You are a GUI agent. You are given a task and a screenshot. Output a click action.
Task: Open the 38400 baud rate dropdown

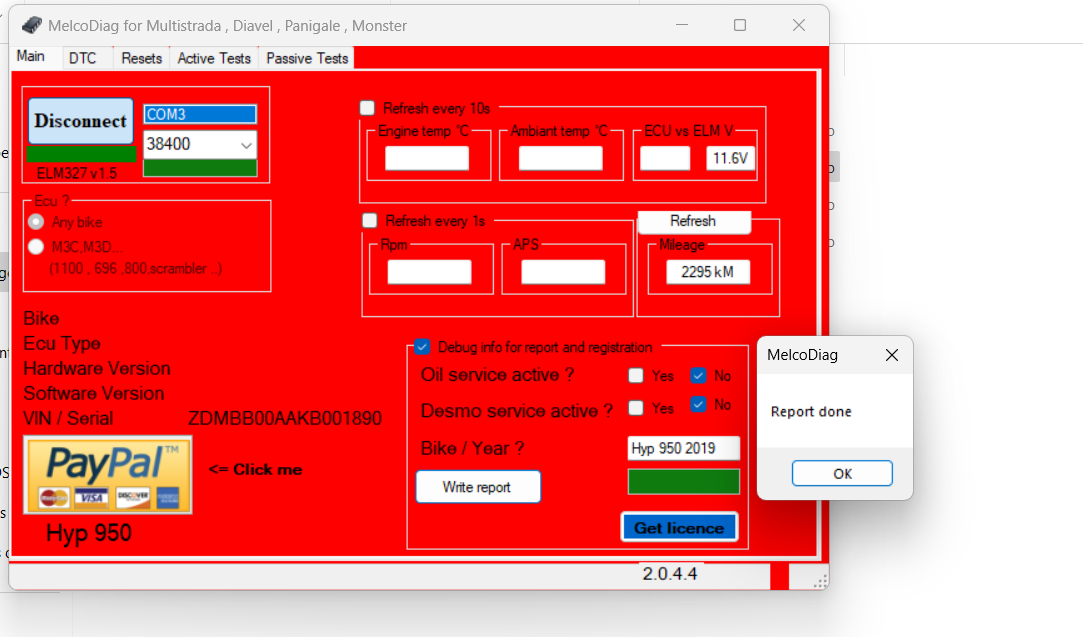click(246, 145)
